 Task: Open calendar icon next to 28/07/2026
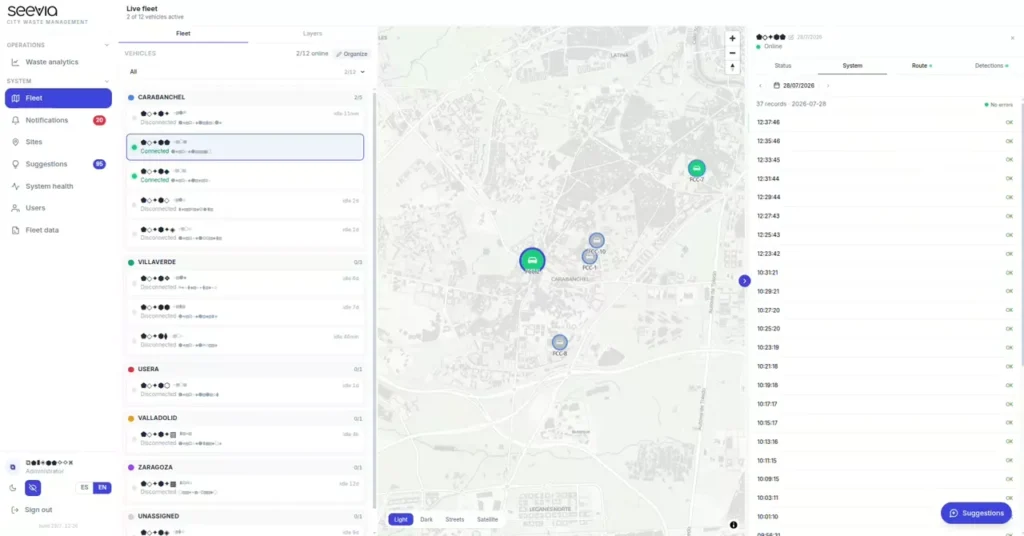[x=776, y=86]
